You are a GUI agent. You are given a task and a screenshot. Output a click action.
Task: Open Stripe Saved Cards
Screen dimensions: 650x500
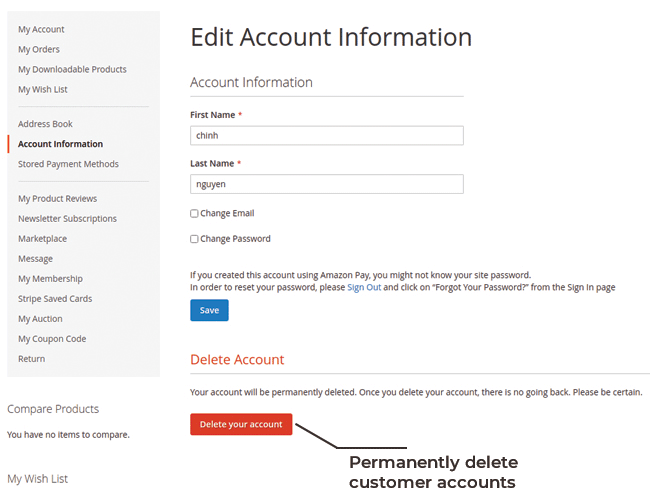click(55, 299)
